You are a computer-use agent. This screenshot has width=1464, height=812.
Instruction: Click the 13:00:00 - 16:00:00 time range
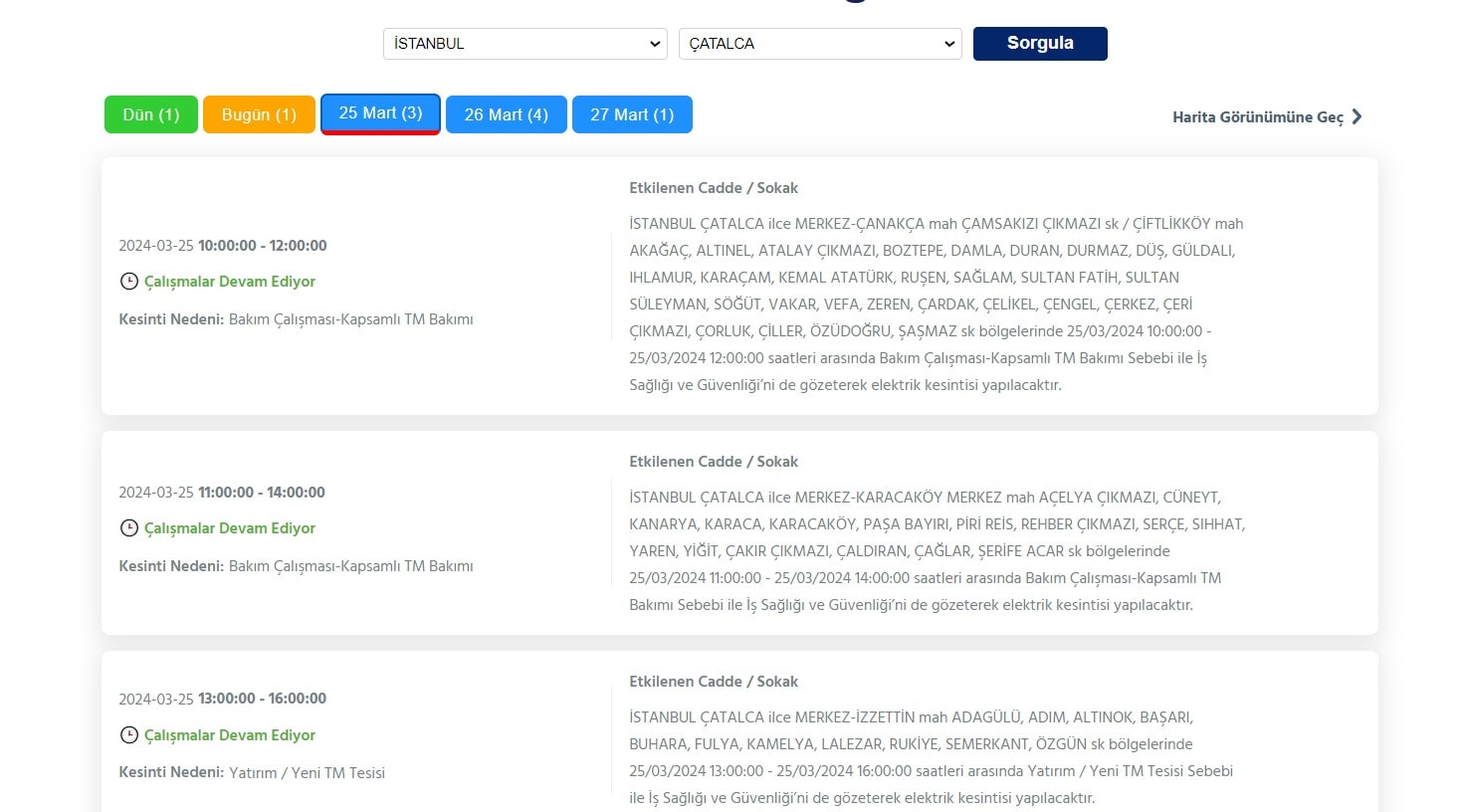tap(262, 699)
